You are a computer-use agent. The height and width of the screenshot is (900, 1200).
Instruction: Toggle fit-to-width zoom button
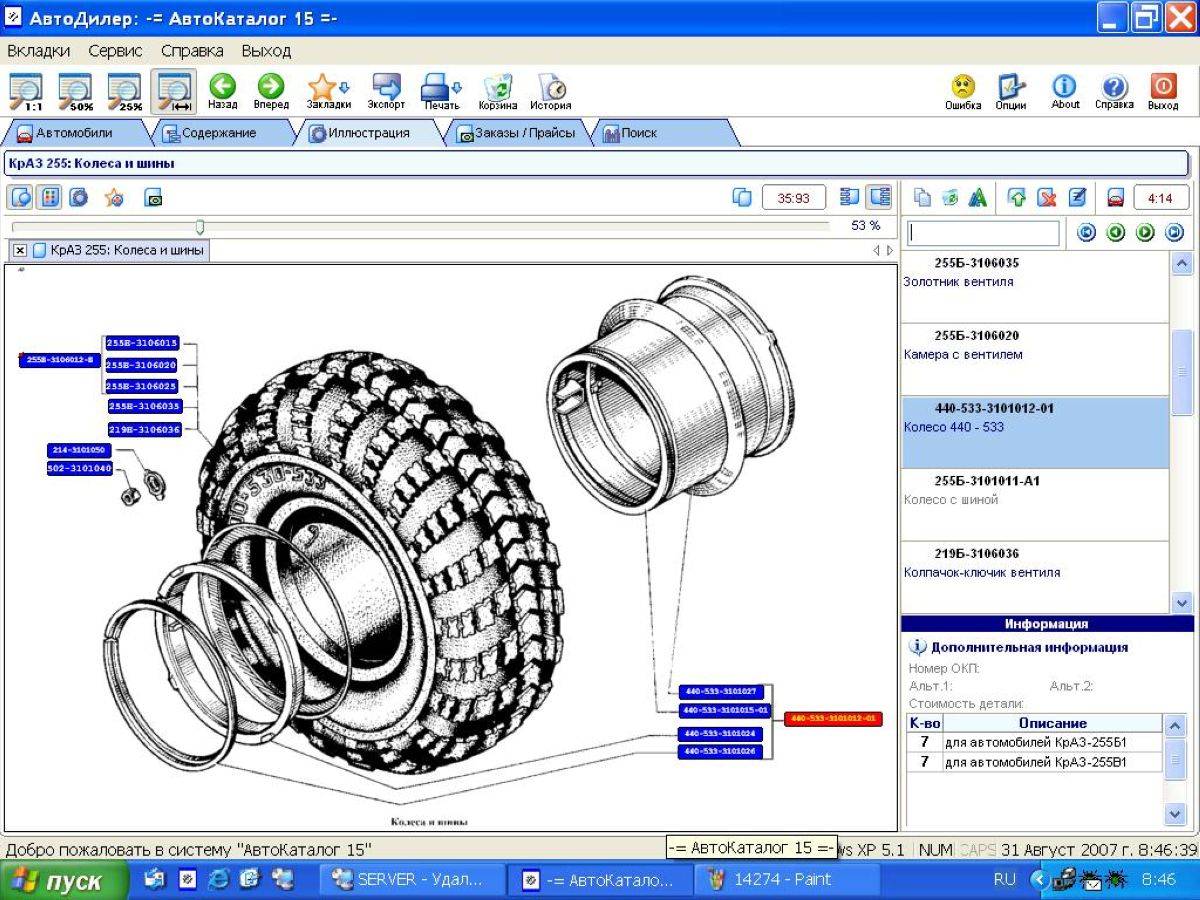[174, 91]
